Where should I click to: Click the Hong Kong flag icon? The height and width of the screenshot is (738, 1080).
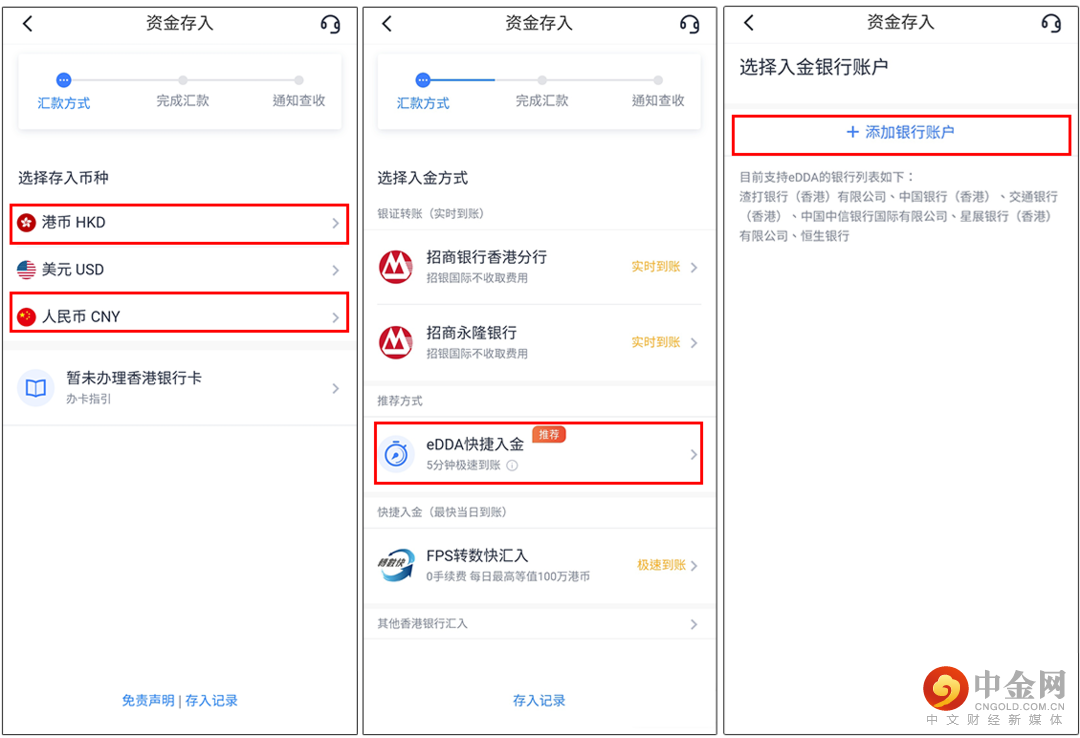(26, 223)
